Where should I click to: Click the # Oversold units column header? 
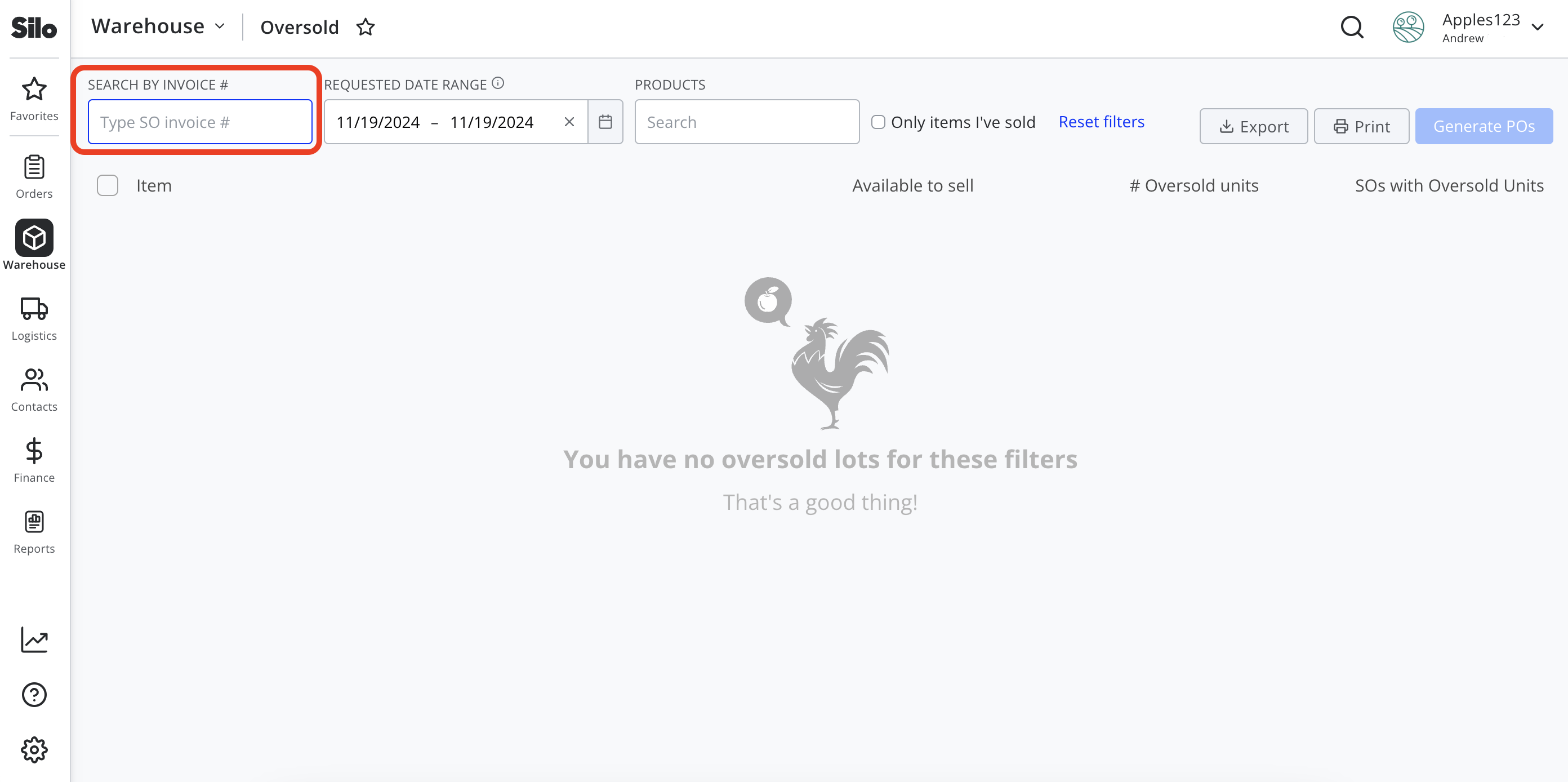[x=1193, y=185]
